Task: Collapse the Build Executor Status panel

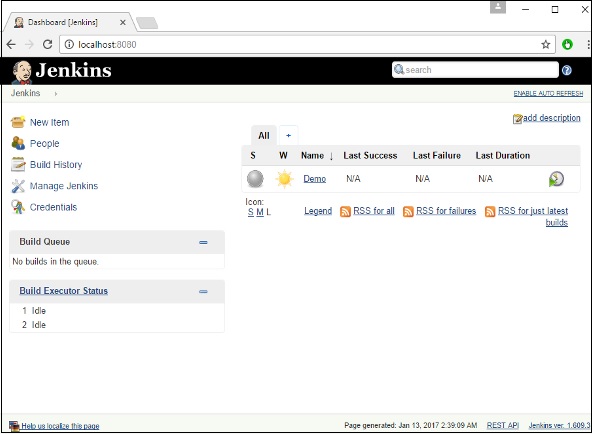Action: click(x=203, y=291)
